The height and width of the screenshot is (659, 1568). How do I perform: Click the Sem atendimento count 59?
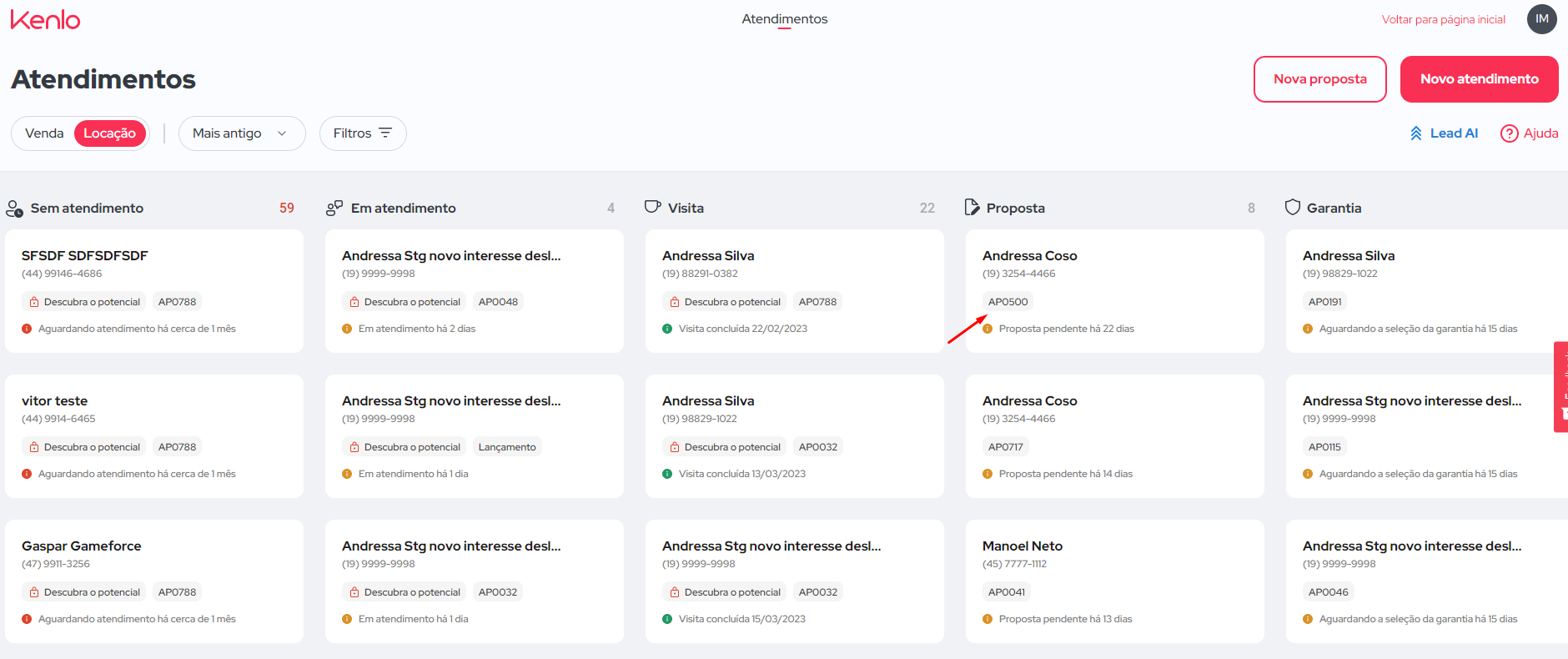[x=287, y=208]
